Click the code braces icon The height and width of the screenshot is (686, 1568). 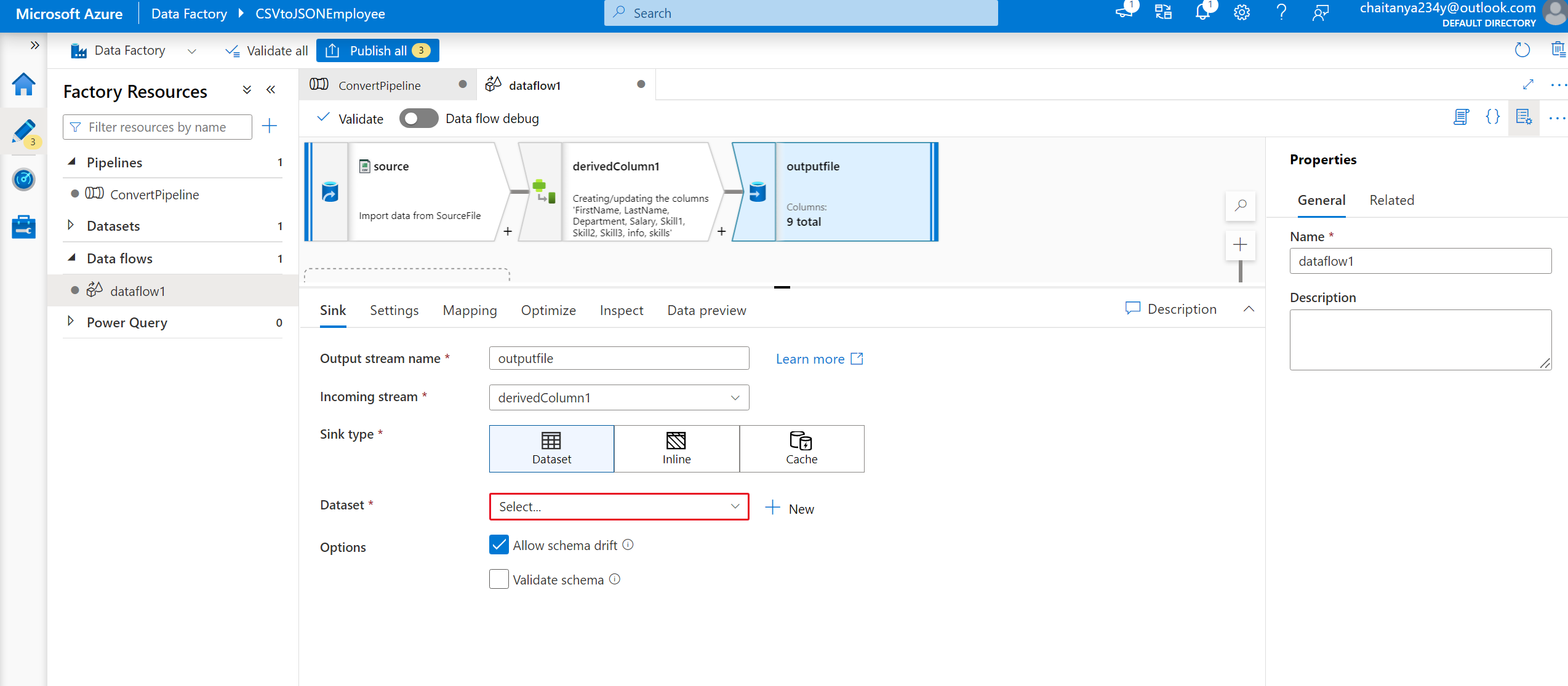click(1492, 117)
